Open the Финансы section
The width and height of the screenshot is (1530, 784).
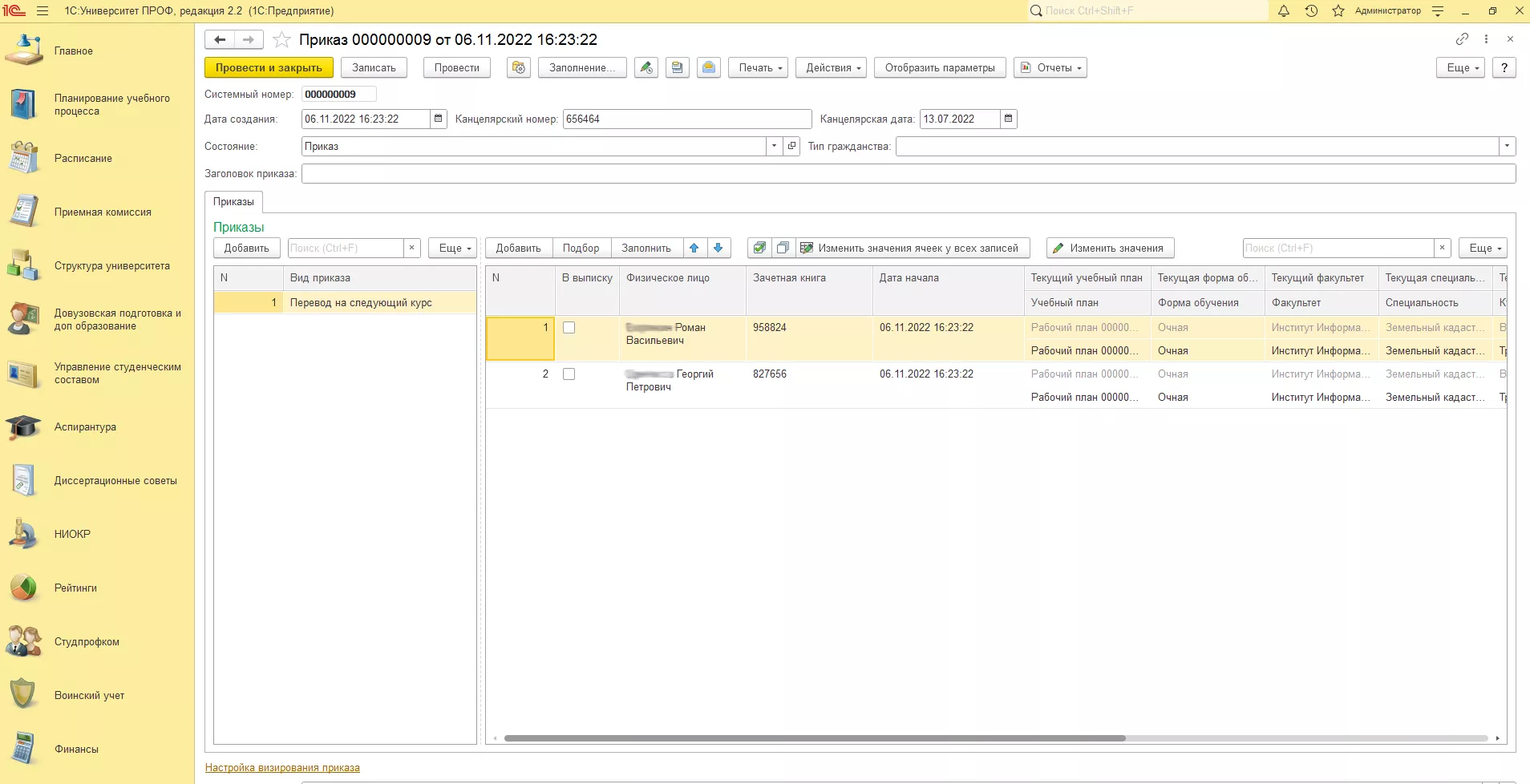76,749
